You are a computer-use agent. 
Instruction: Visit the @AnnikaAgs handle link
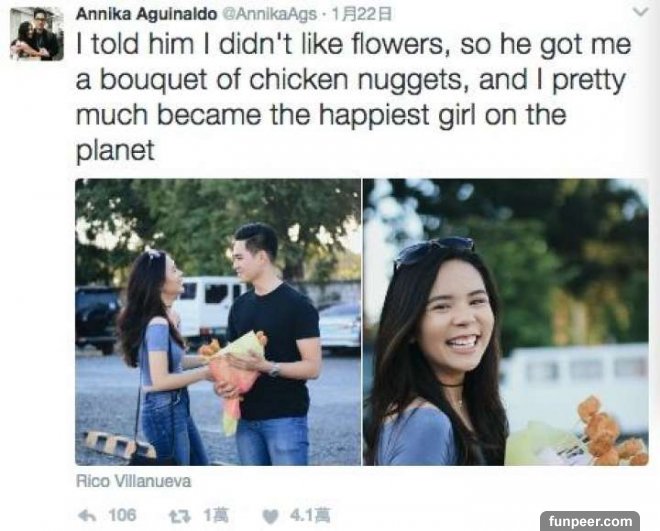[x=269, y=15]
